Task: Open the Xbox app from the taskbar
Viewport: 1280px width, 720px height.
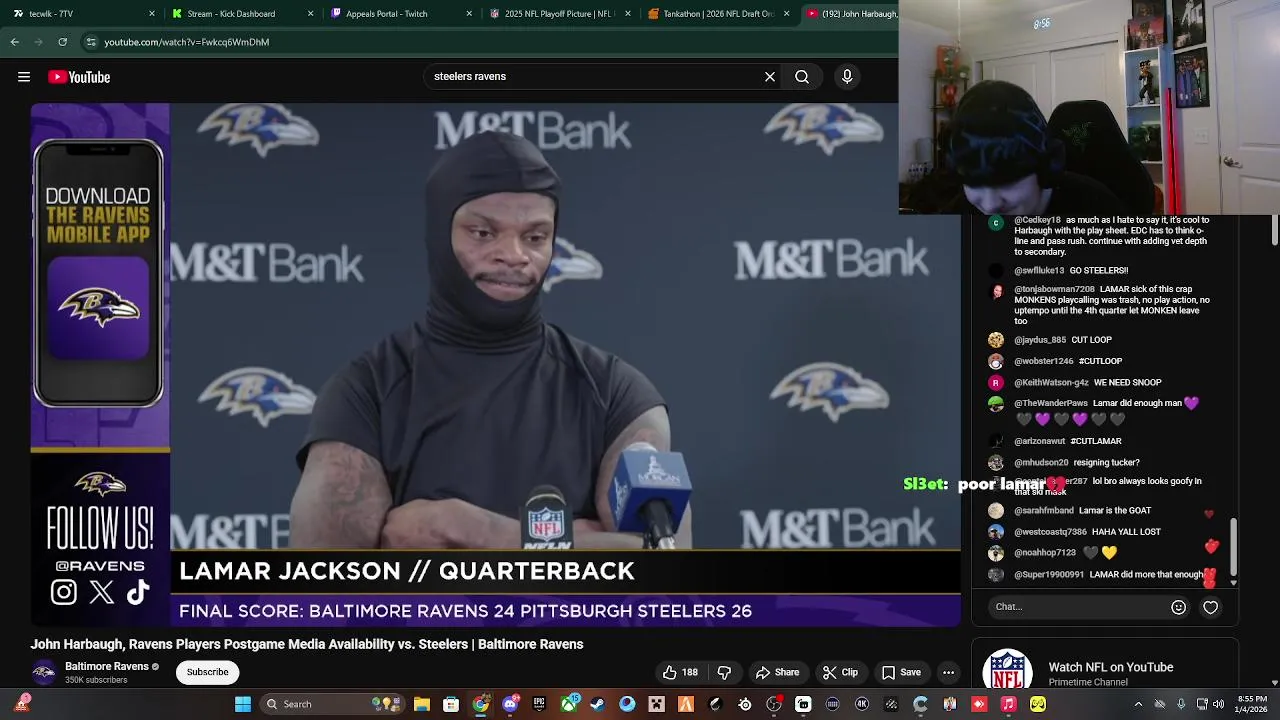Action: coord(569,704)
